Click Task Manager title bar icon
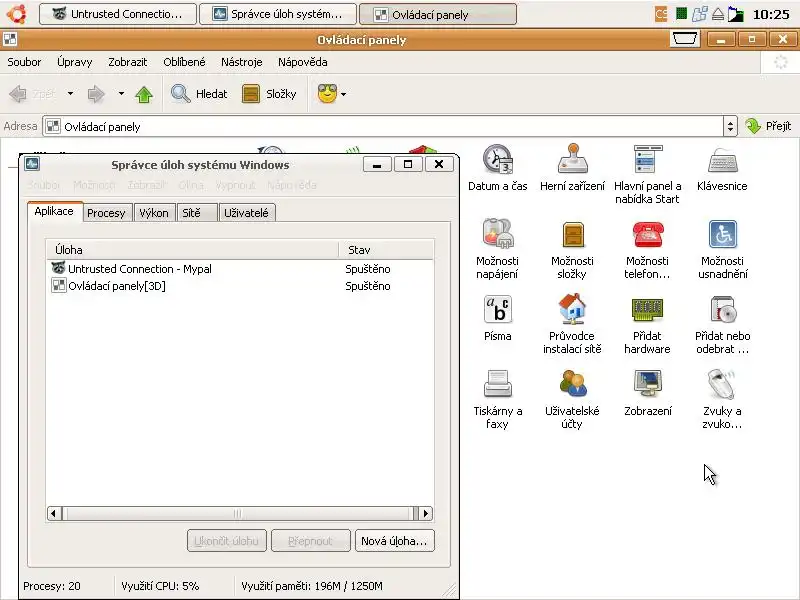 pos(32,164)
